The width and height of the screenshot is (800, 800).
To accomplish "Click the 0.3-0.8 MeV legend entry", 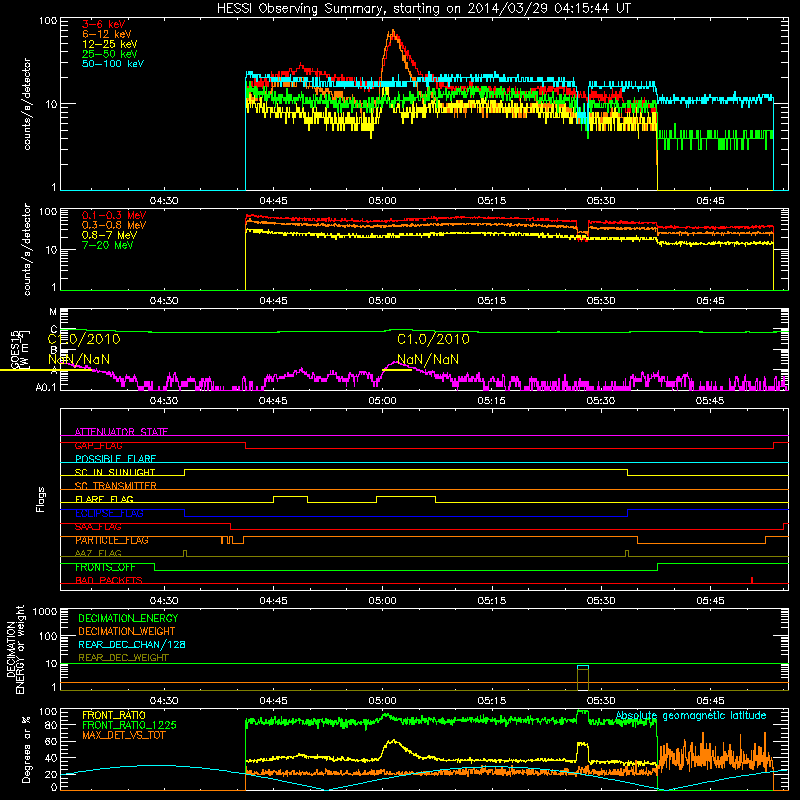I will tap(114, 225).
